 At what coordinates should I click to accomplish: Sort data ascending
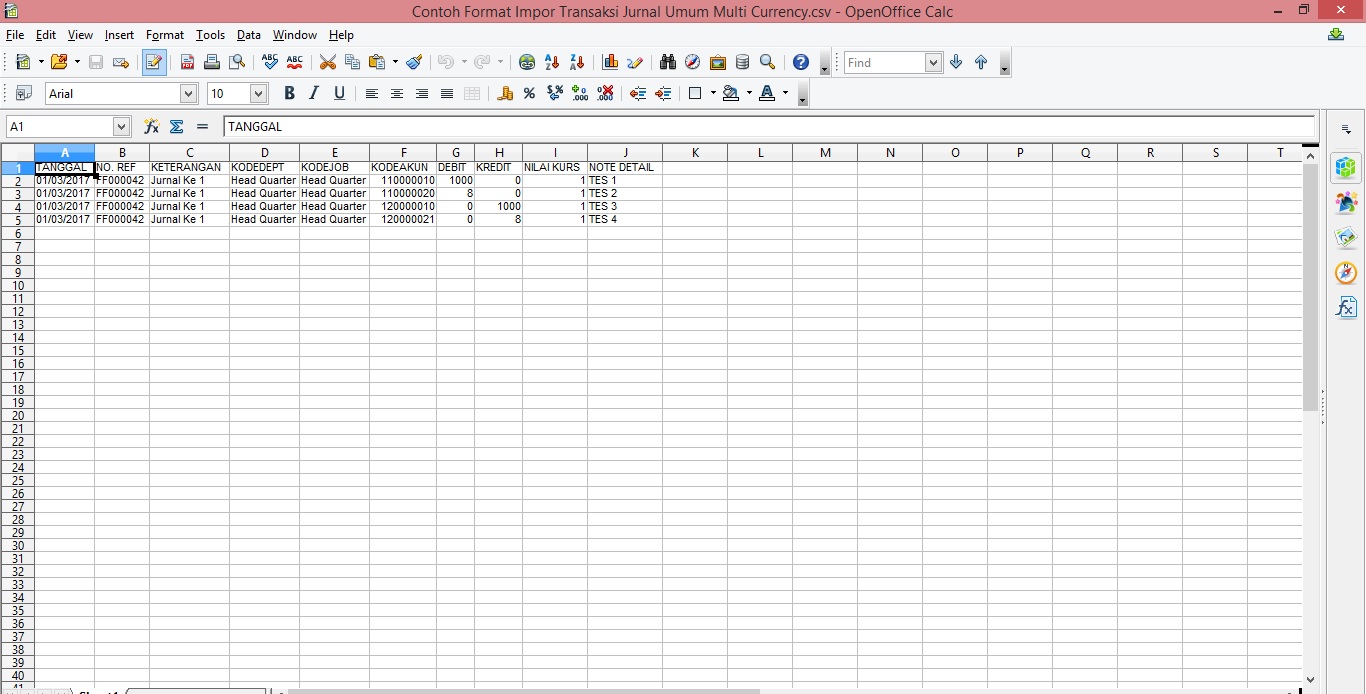[x=552, y=62]
